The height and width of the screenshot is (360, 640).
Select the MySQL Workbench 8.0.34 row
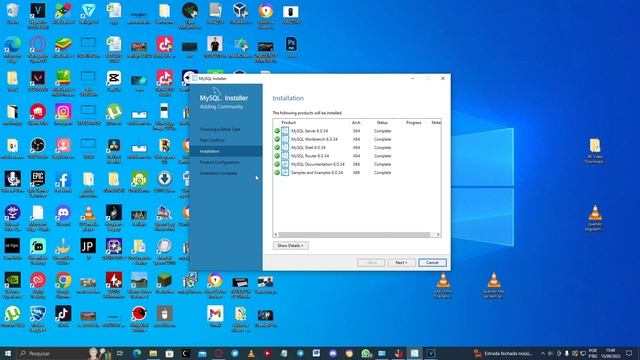click(357, 139)
